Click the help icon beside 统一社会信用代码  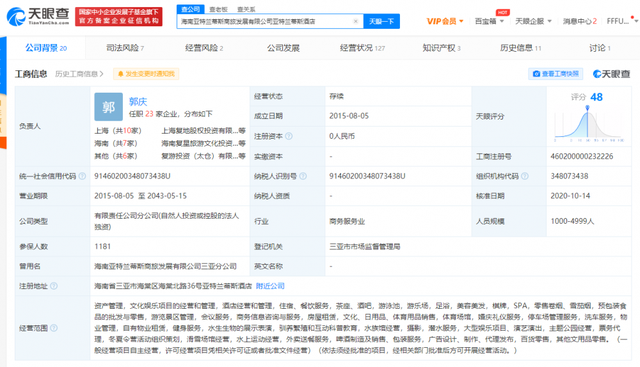tap(82, 176)
